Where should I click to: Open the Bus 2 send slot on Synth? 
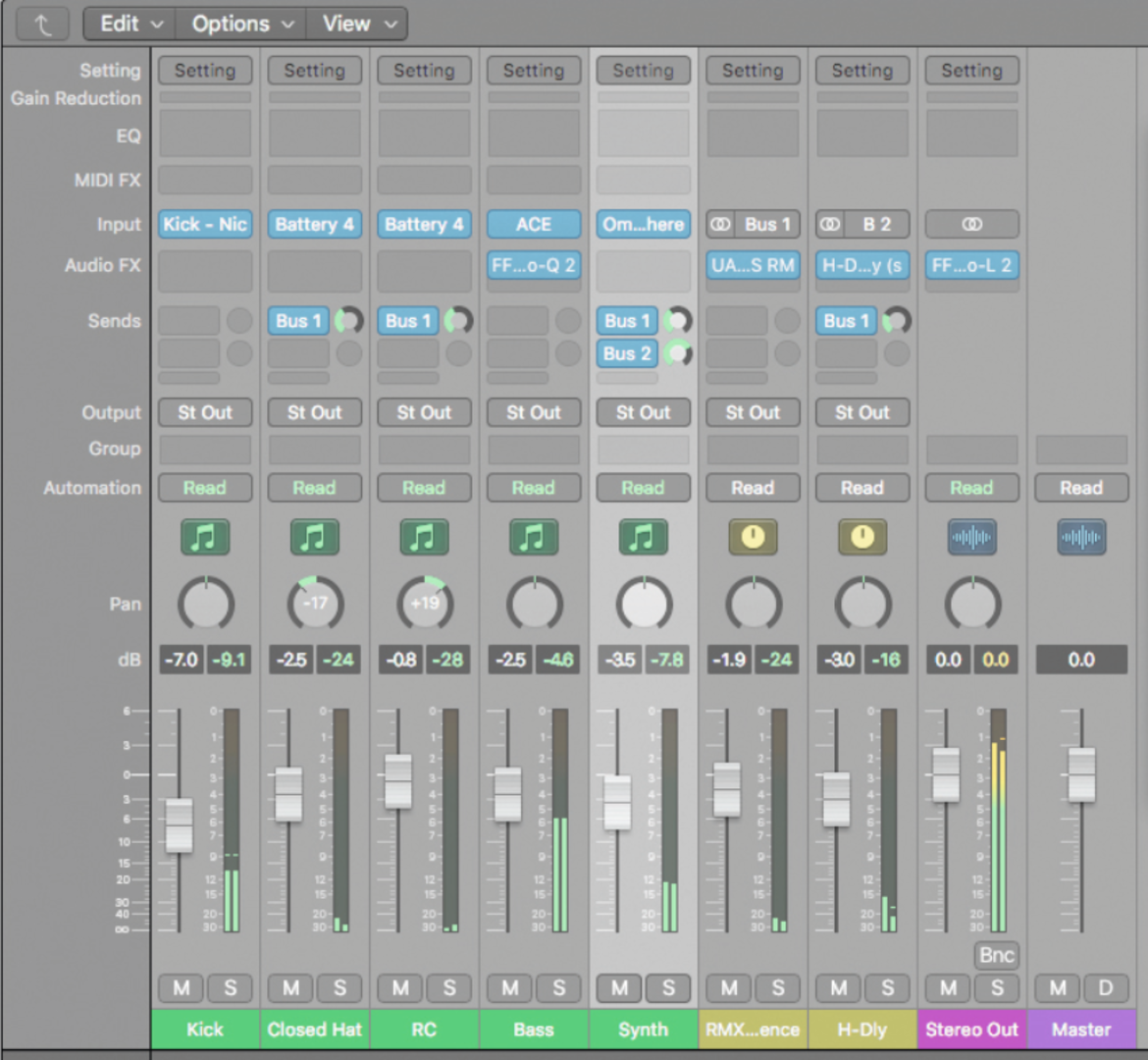coord(627,353)
